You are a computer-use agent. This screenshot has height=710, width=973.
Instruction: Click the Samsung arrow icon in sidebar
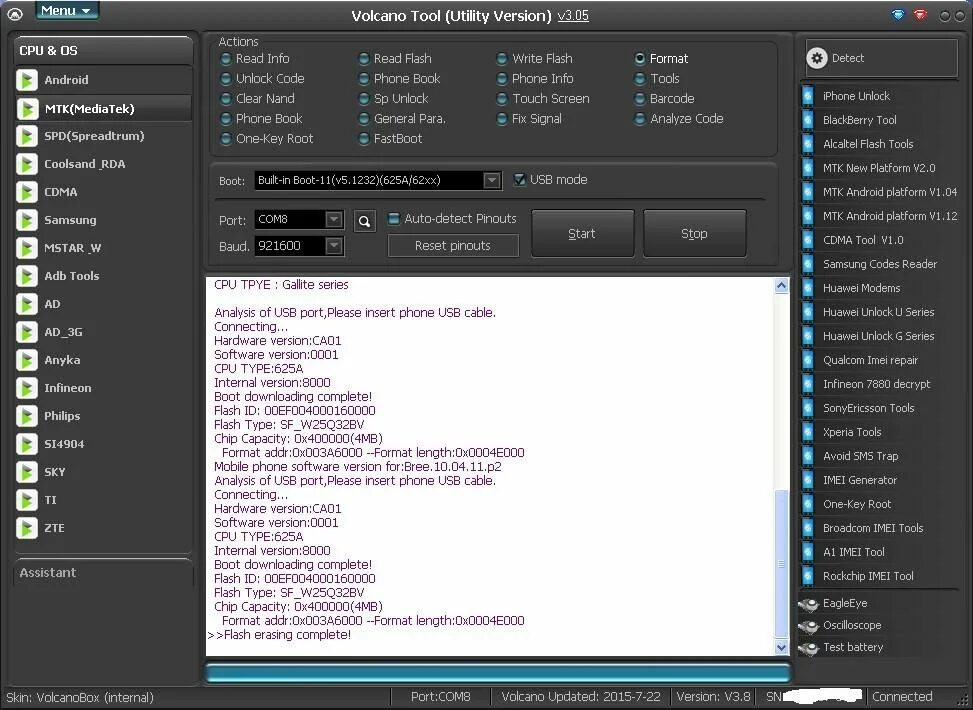tap(27, 220)
